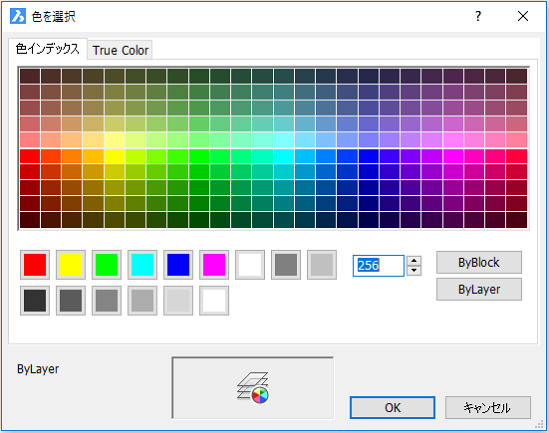This screenshot has width=549, height=433.
Task: Pick the darkest gray swatch in bottom row
Action: (x=35, y=301)
